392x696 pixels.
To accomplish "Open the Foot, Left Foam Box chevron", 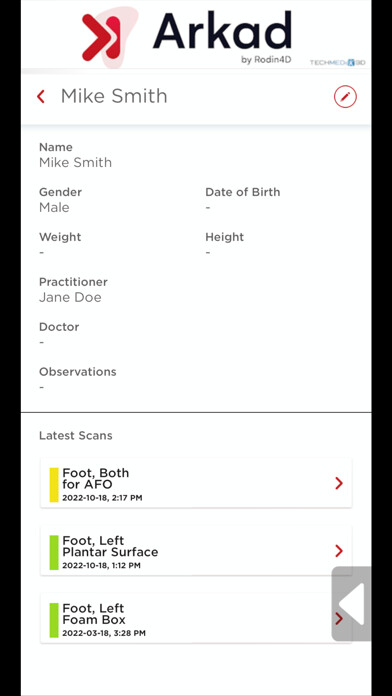I will (x=338, y=618).
